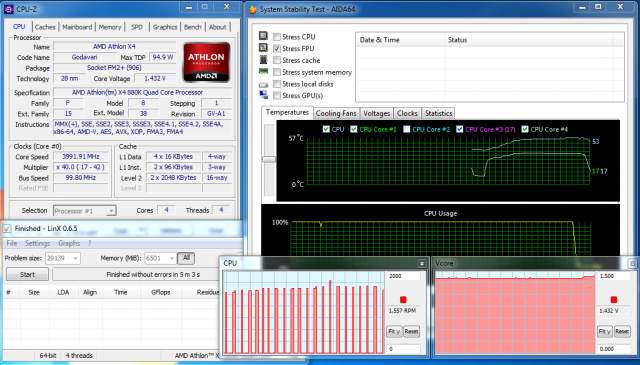This screenshot has height=365, width=640.
Task: Click Fit y in CPU fan gadget
Action: pos(394,331)
